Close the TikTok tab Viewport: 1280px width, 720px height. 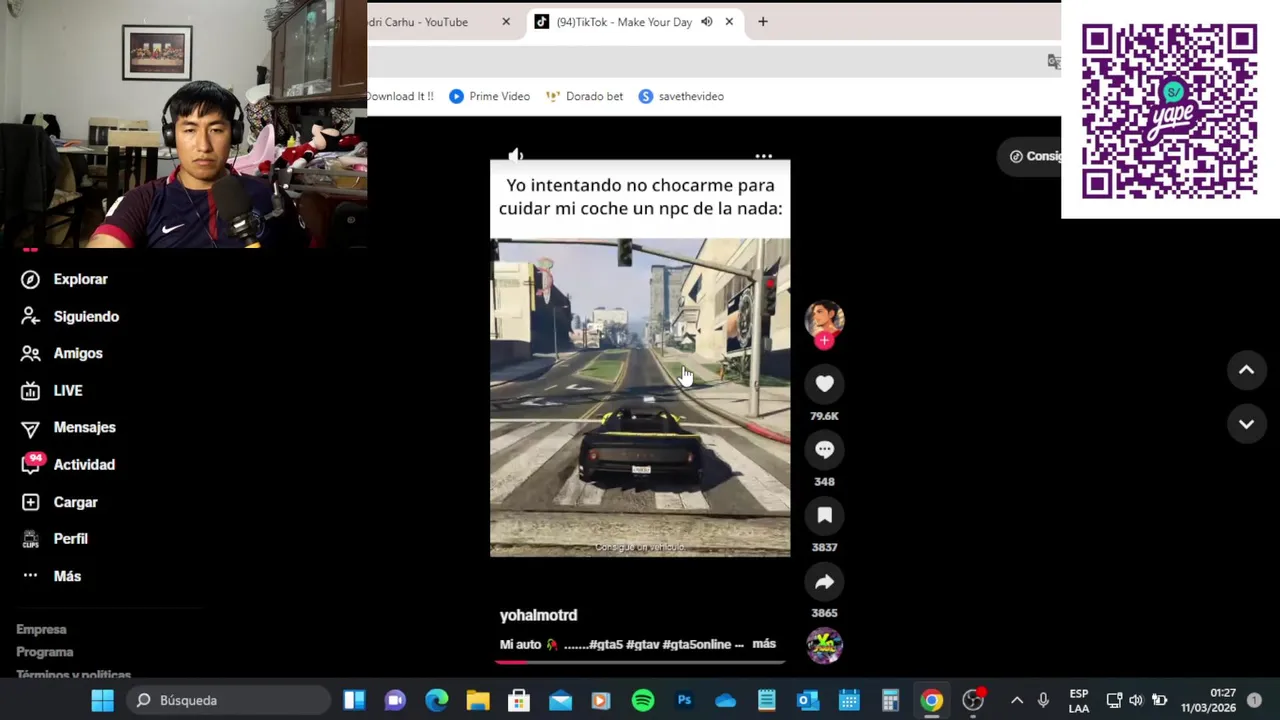coord(729,22)
